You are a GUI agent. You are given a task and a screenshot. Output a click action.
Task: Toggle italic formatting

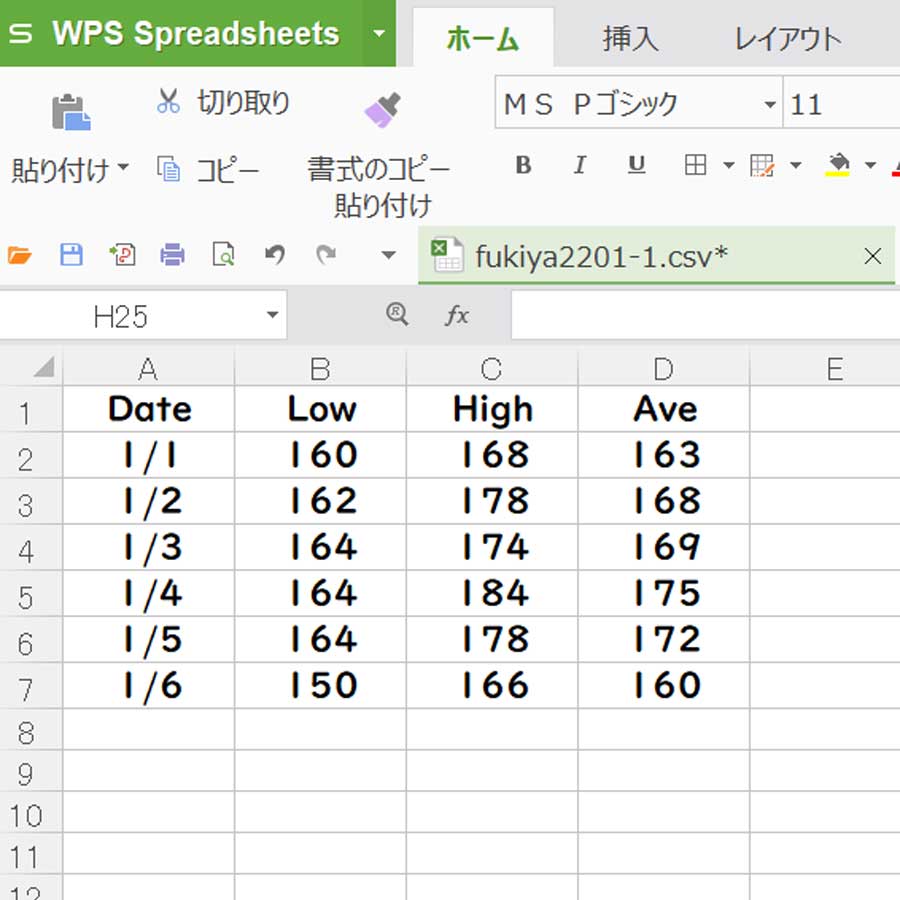(580, 165)
